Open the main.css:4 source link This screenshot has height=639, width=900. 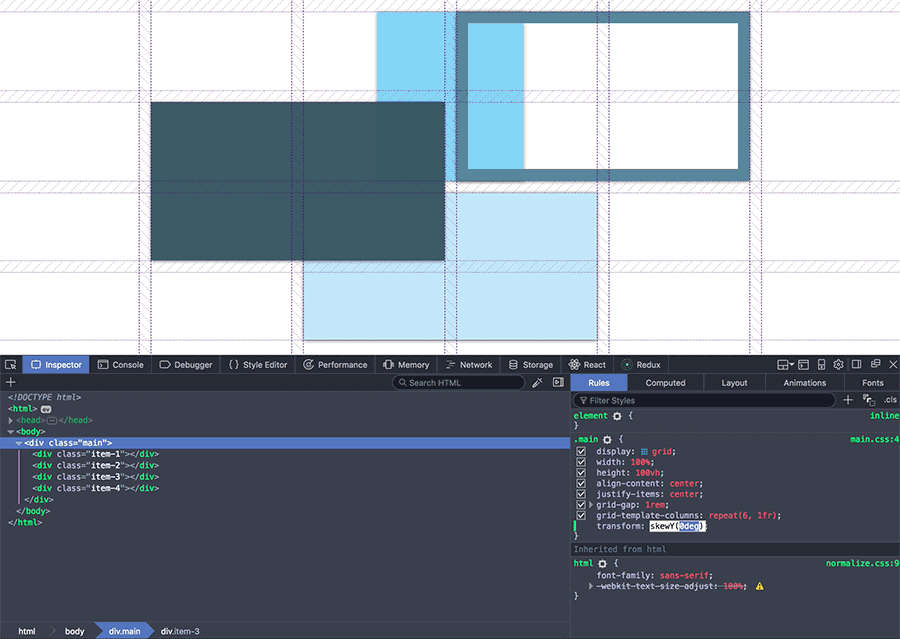(875, 439)
